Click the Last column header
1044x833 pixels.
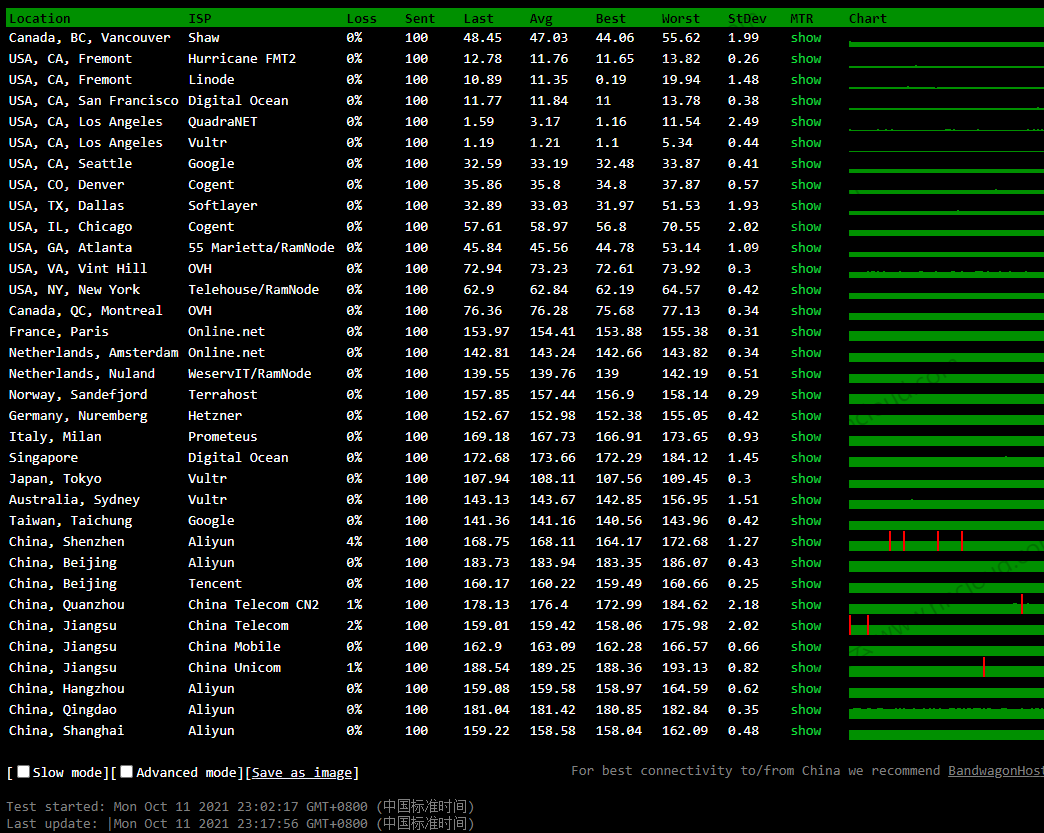tap(478, 19)
